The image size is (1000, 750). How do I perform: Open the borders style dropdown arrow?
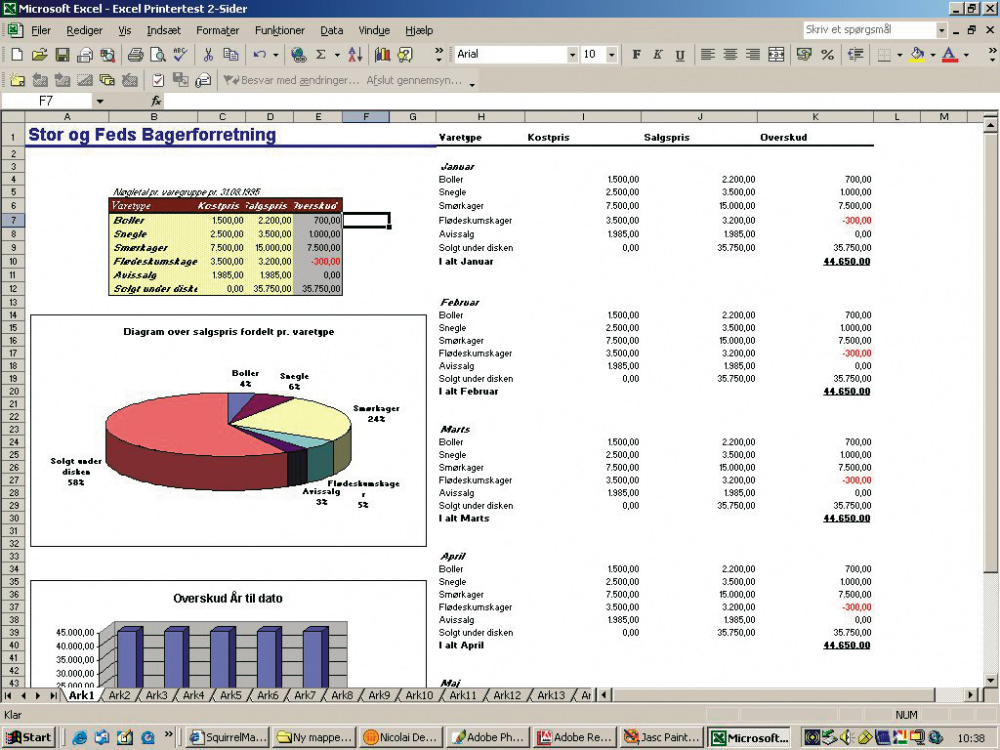pos(899,55)
